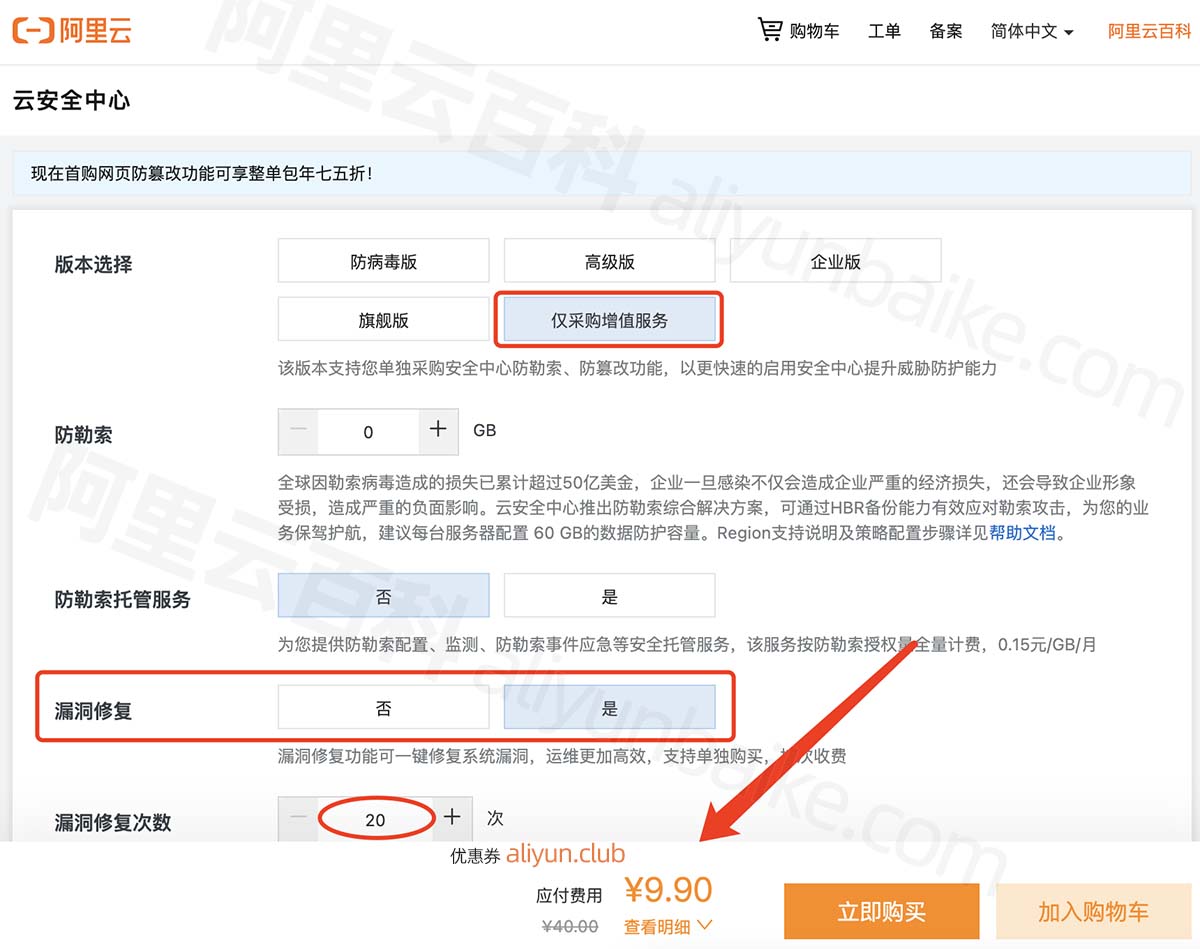Click the 防勒索托管服务 label

tap(122, 600)
